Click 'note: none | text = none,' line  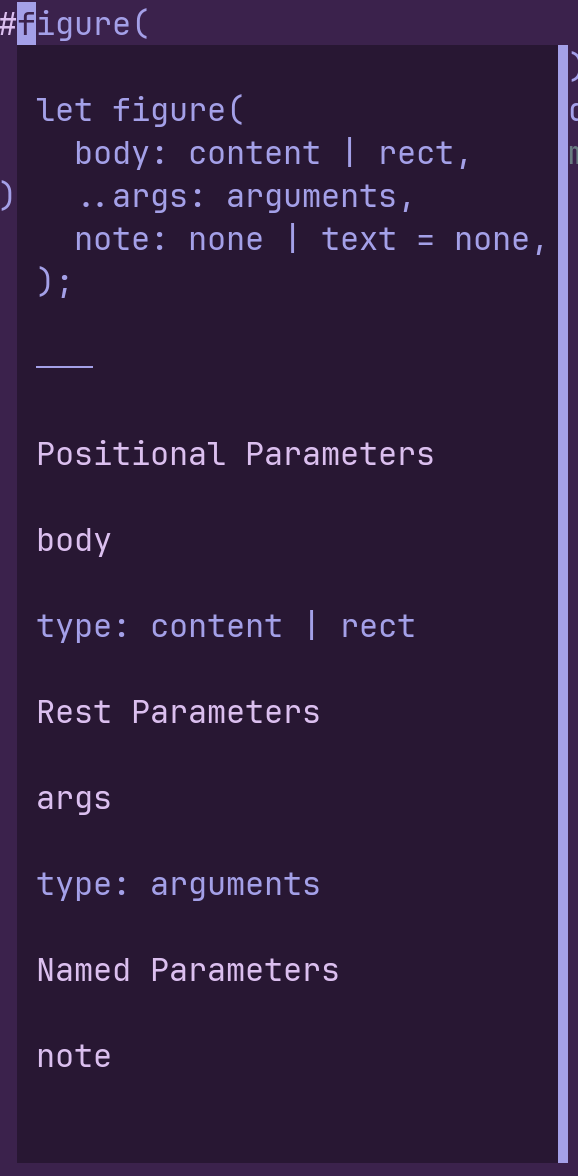point(311,240)
